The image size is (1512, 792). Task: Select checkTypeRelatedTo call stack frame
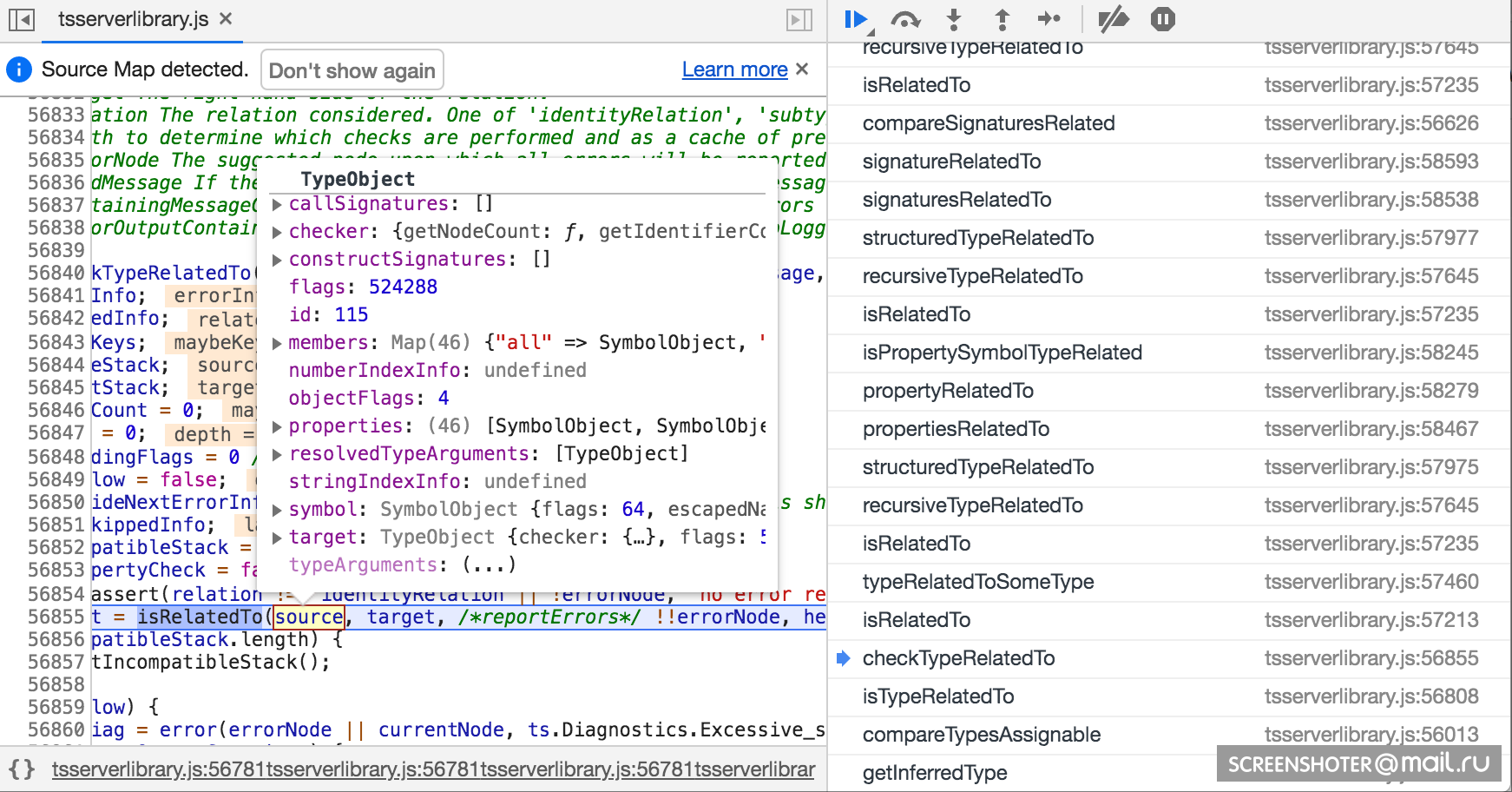coord(958,658)
